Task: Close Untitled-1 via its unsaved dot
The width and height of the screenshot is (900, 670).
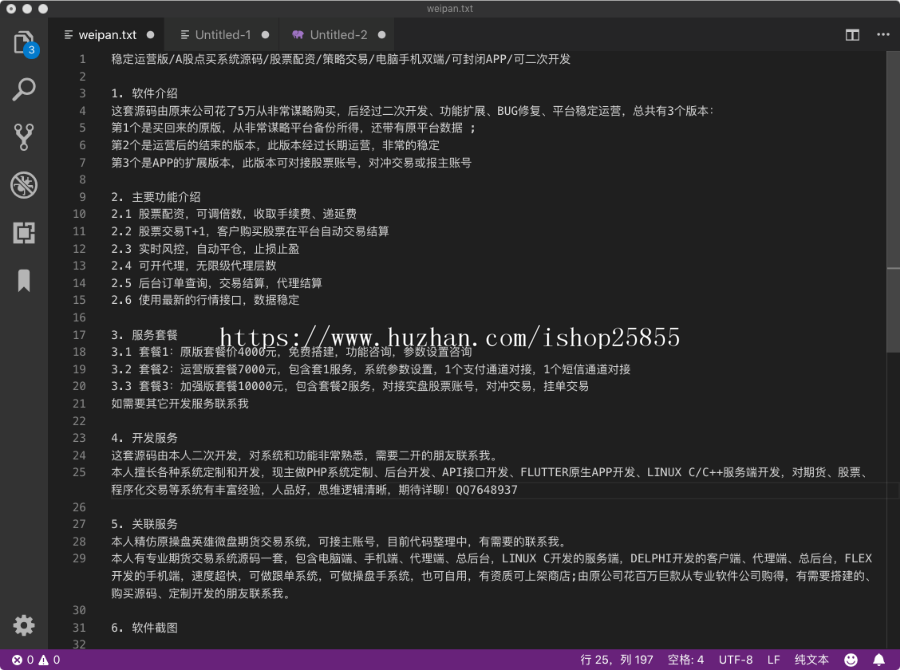Action: [x=265, y=35]
